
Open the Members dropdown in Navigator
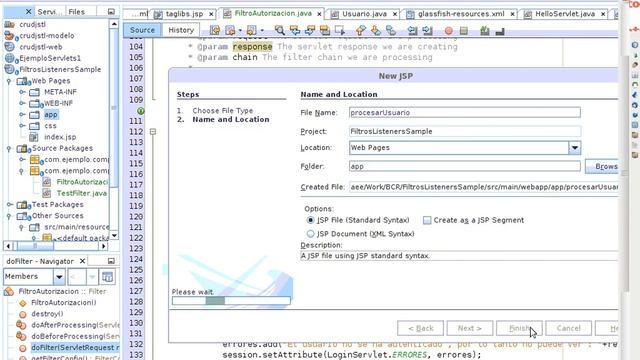(59, 277)
